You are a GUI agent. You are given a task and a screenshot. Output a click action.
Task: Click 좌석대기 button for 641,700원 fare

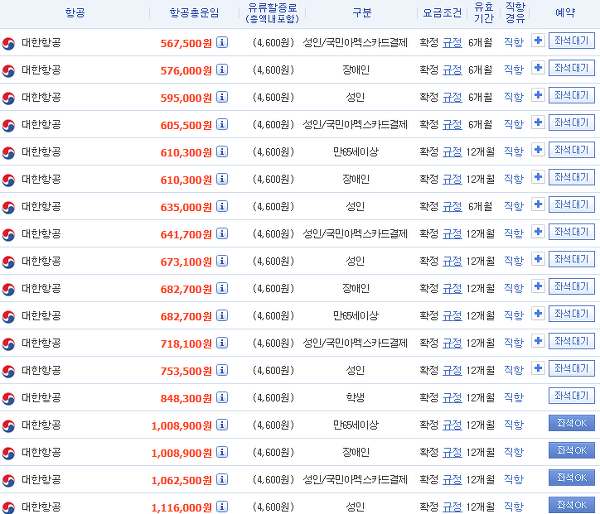[572, 232]
